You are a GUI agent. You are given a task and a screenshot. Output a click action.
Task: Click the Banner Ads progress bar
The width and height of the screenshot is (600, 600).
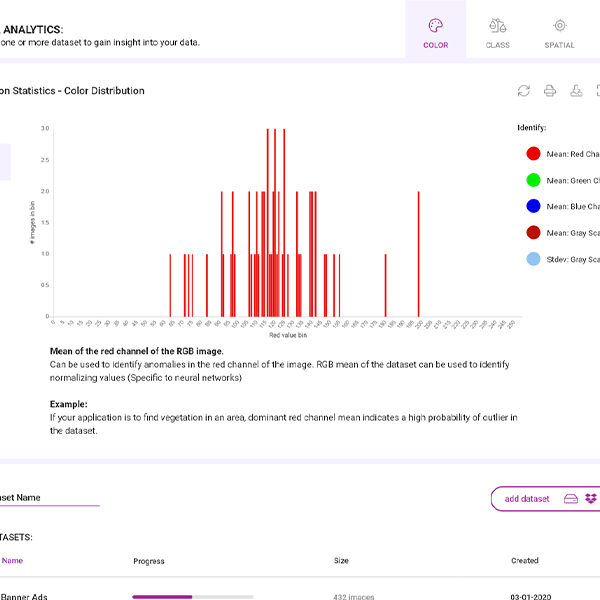pos(192,596)
